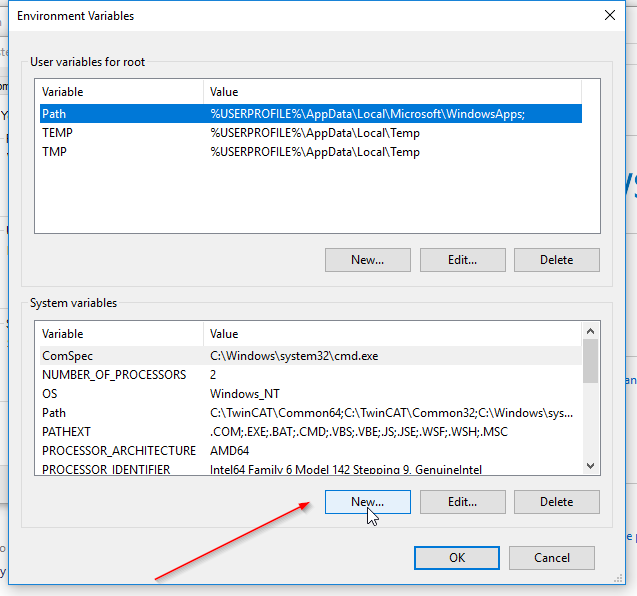
Task: Click the AMD64 value cell
Action: pos(230,451)
